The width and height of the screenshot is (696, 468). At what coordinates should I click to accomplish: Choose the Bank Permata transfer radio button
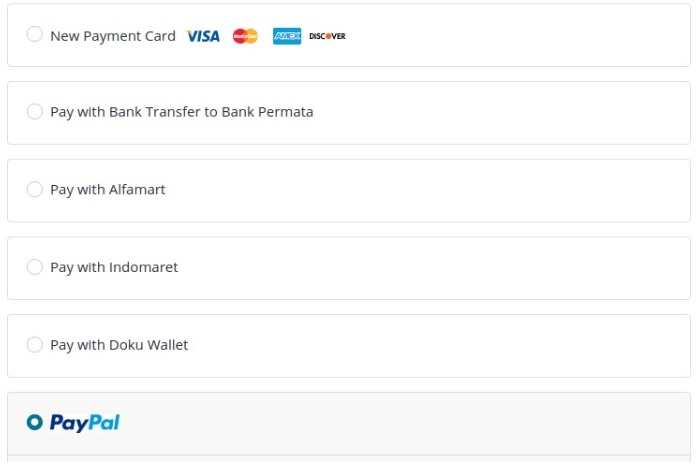pos(35,112)
